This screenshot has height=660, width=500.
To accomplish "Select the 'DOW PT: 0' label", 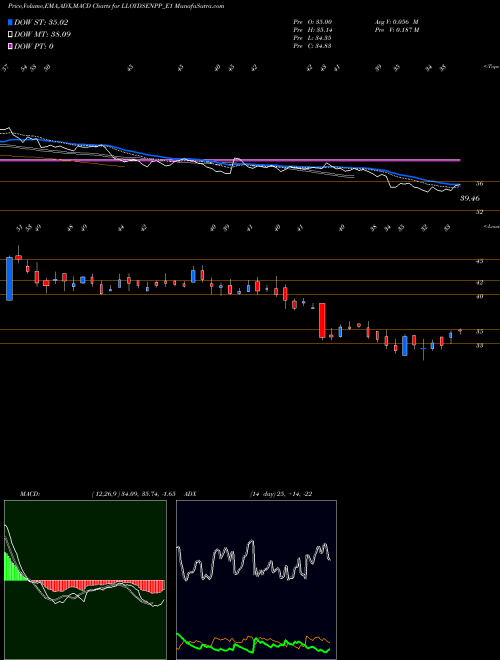I will click(x=34, y=46).
